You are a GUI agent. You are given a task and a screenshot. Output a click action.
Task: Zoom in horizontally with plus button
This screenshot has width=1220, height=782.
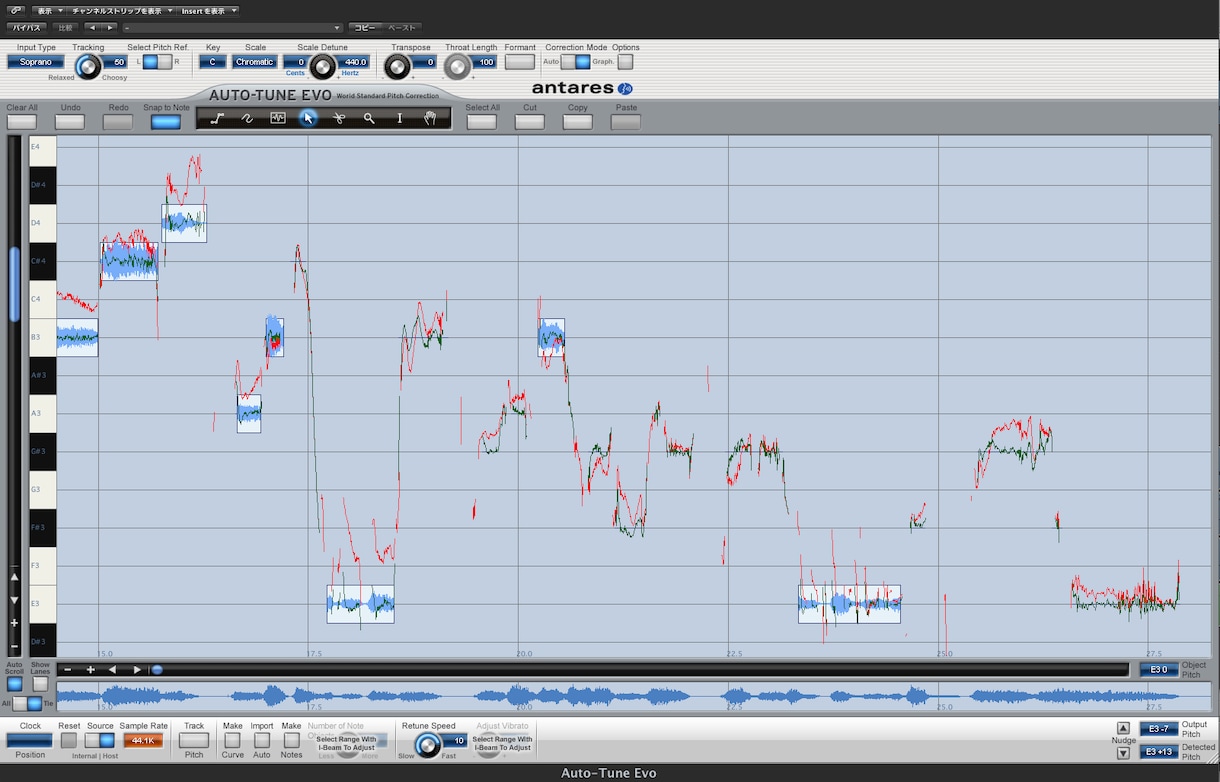click(90, 670)
